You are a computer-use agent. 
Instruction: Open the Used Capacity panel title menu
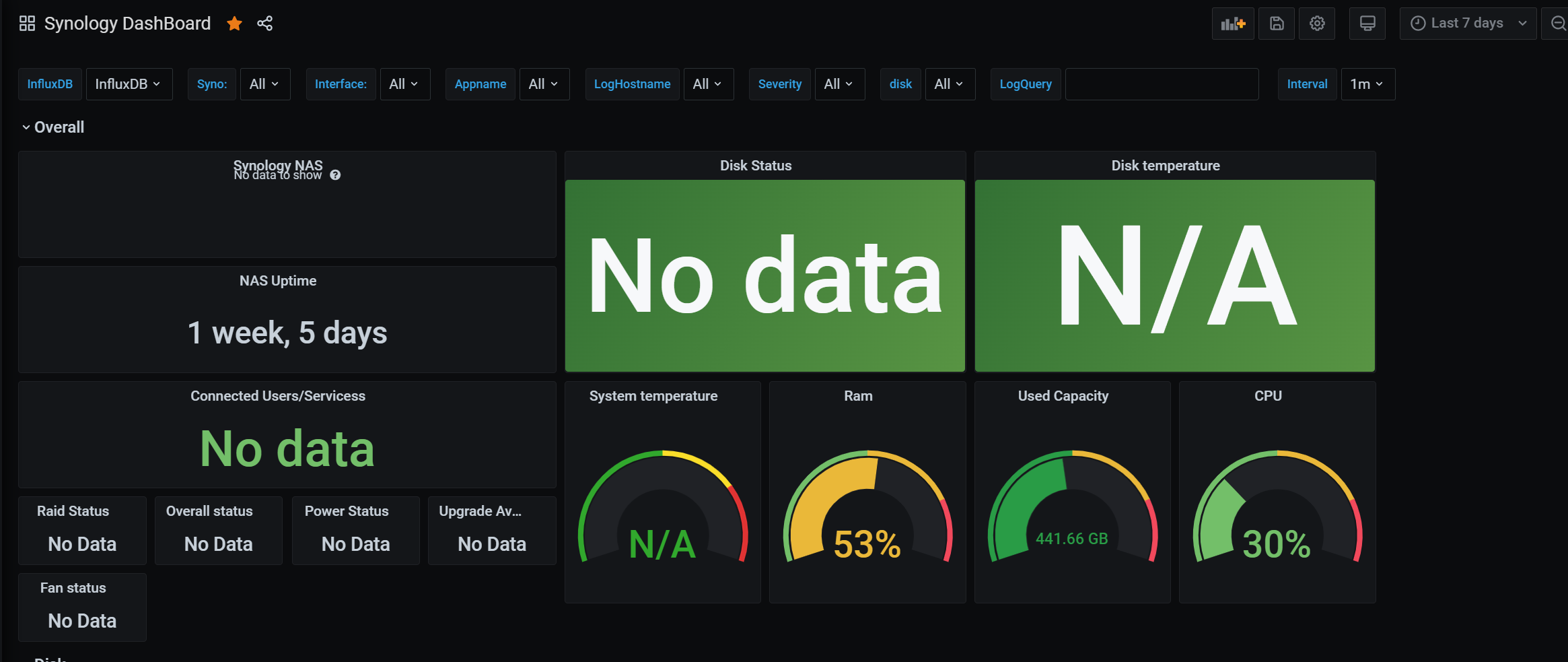[x=1063, y=396]
